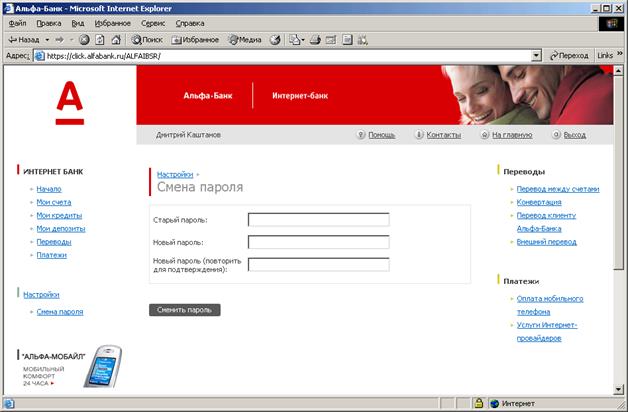Click the Home icon in toolbar

(x=116, y=40)
